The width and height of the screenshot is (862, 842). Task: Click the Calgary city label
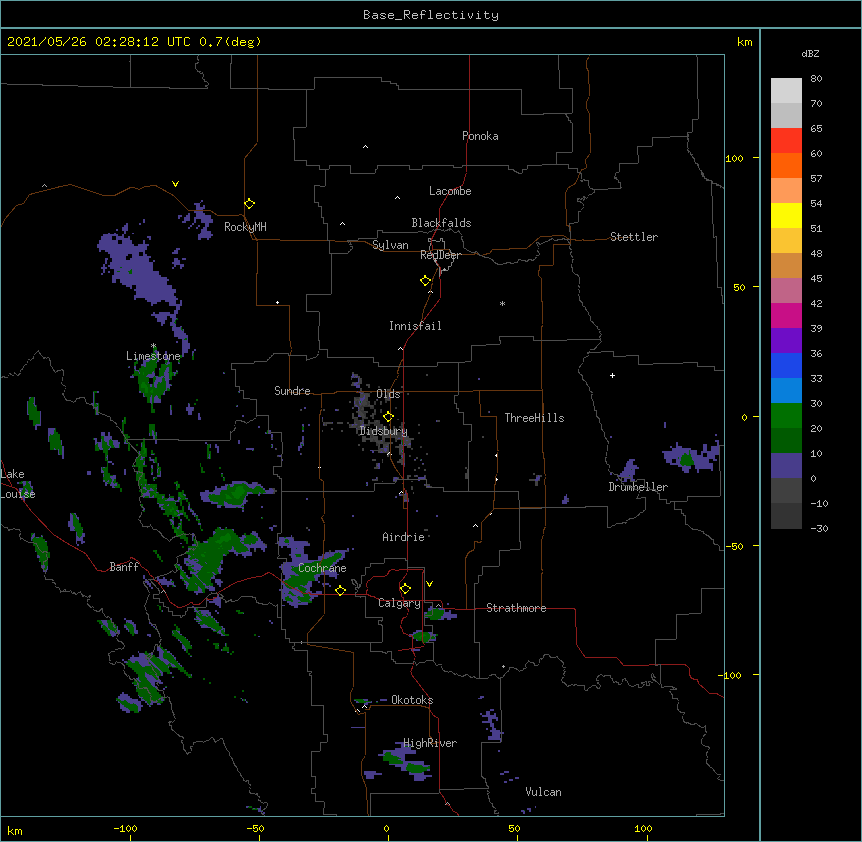click(x=399, y=603)
